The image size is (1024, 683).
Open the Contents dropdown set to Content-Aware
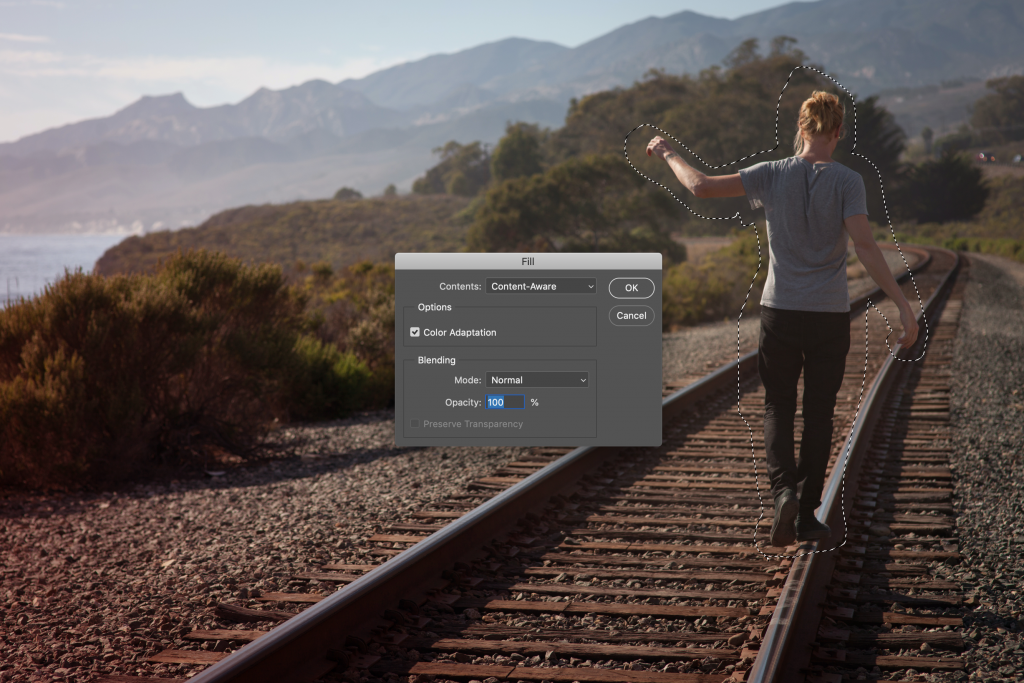pyautogui.click(x=541, y=286)
